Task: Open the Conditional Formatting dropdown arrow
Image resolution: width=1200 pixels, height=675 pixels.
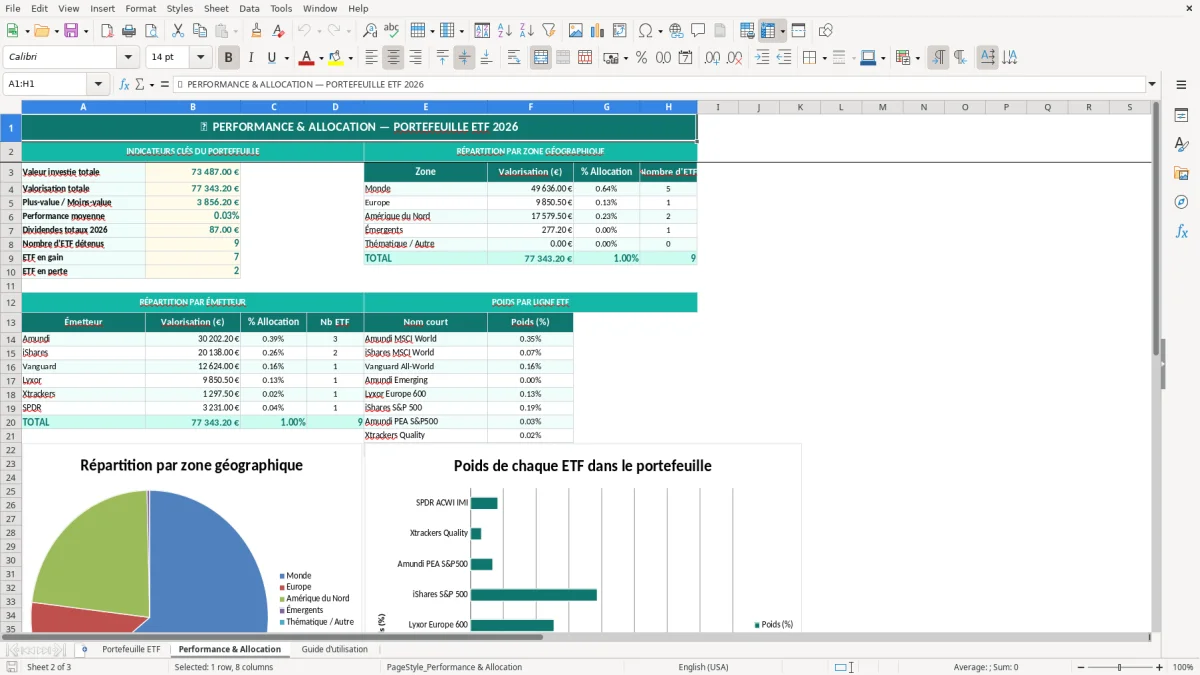Action: [918, 58]
